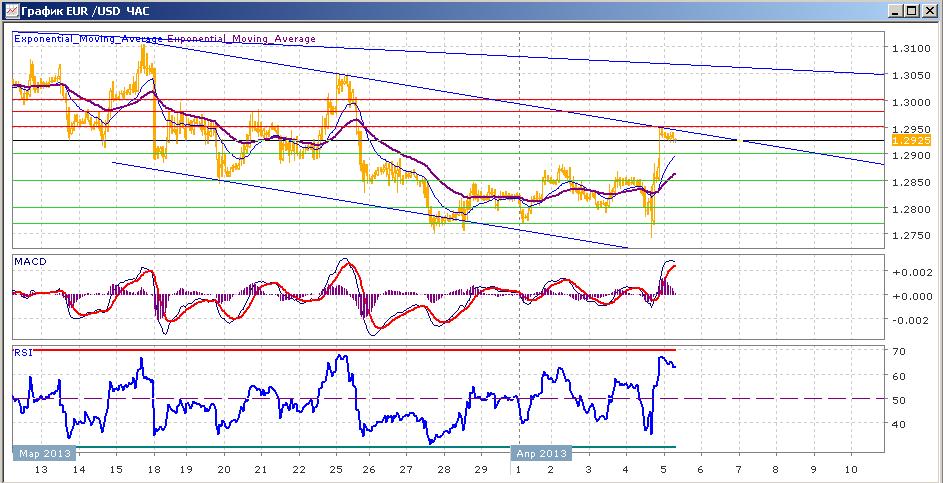Click the 1.3100 price axis label
943x483 pixels.
pyautogui.click(x=912, y=48)
